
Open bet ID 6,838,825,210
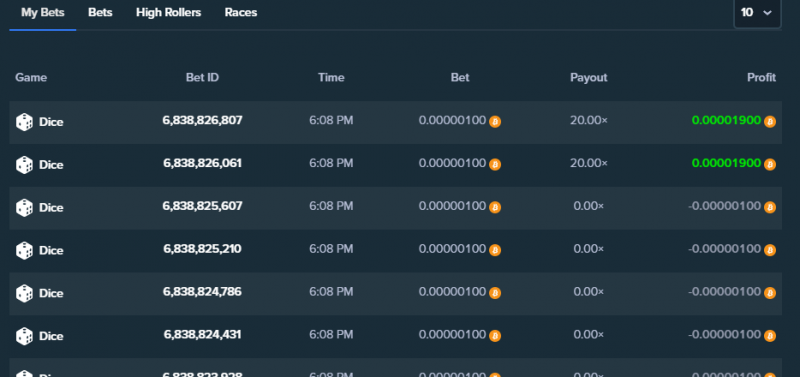203,249
